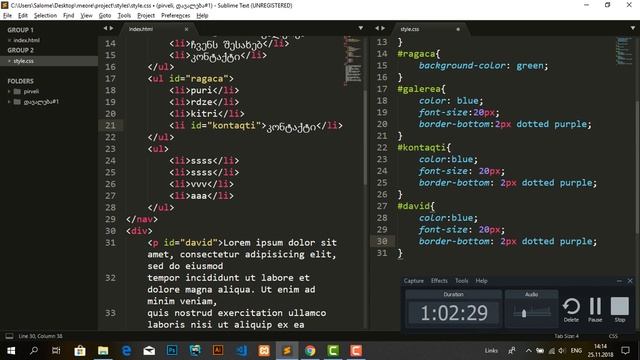Open XAMPP from taskbar
Viewport: 640px width, 360px height.
(264, 351)
